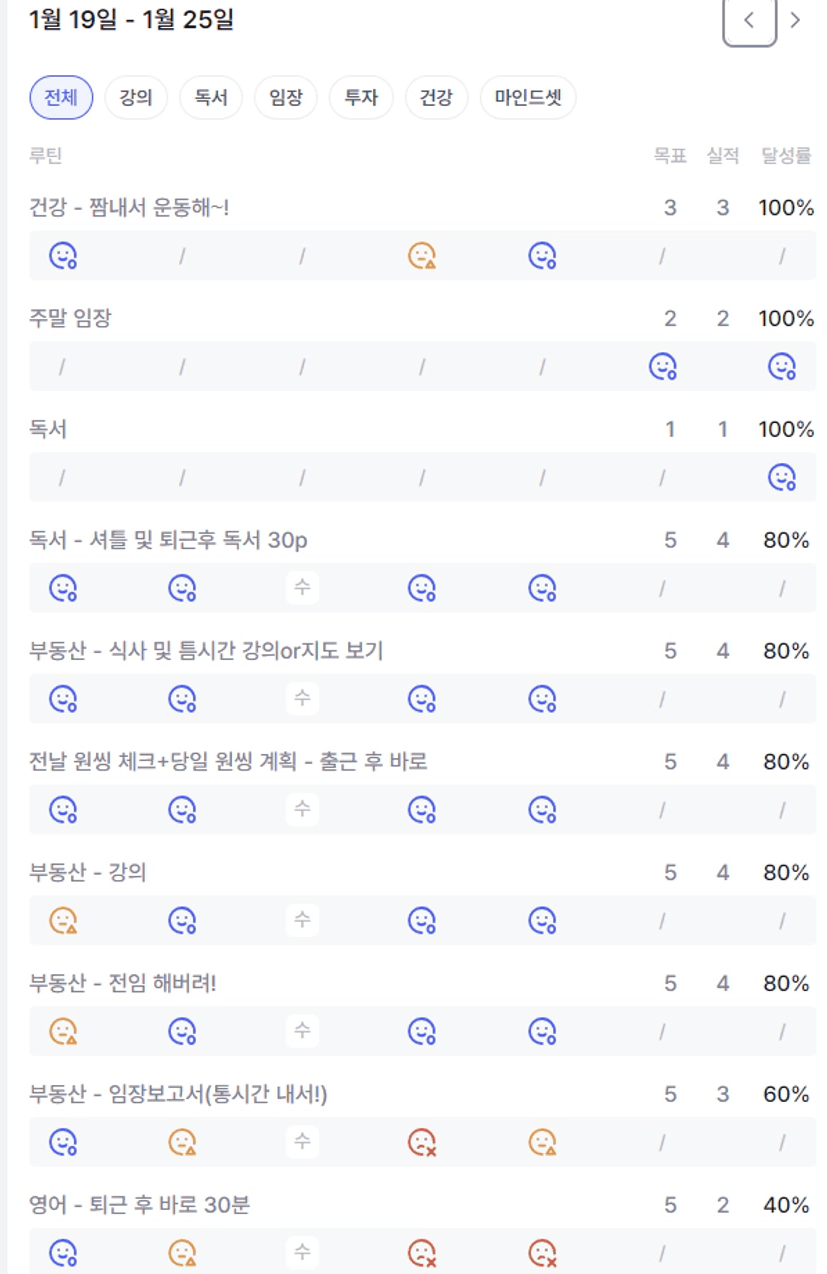Click first smiley in 건강 운동 row
Screen dimensions: 827x1274
point(63,257)
